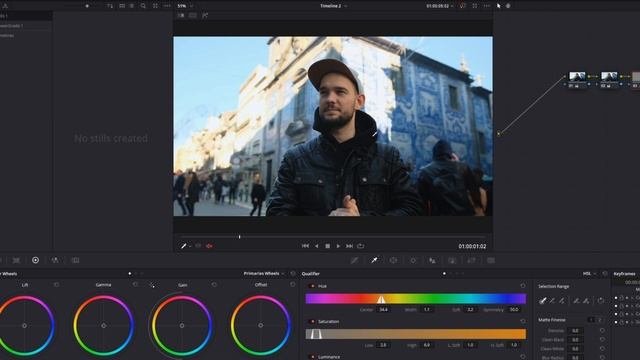Screen dimensions: 640x360
Task: Reset the Lift wheel
Action: point(56,285)
